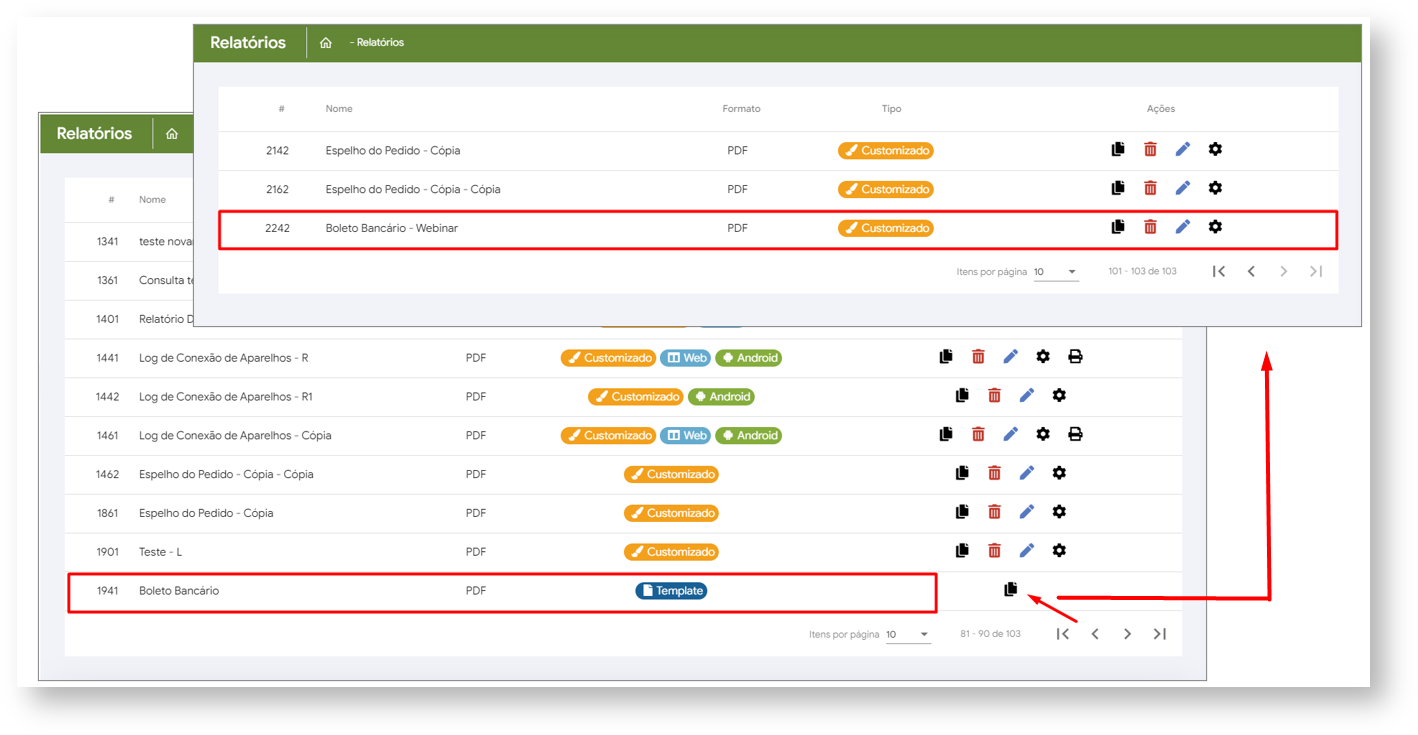Edit report 1861 pencil icon
1418x735 pixels.
1027,512
